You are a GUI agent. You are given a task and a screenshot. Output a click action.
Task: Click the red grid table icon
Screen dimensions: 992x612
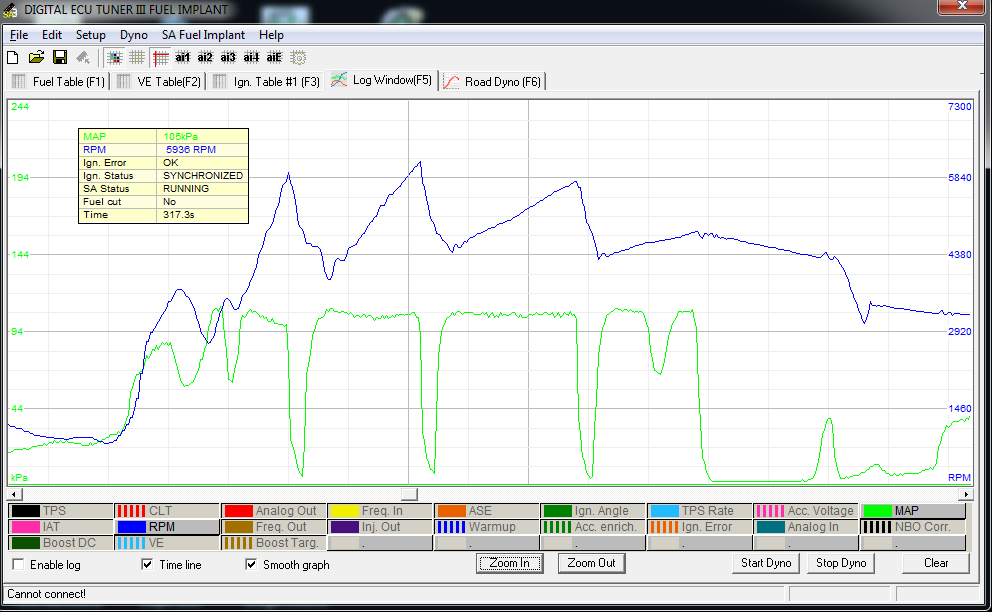tap(161, 58)
